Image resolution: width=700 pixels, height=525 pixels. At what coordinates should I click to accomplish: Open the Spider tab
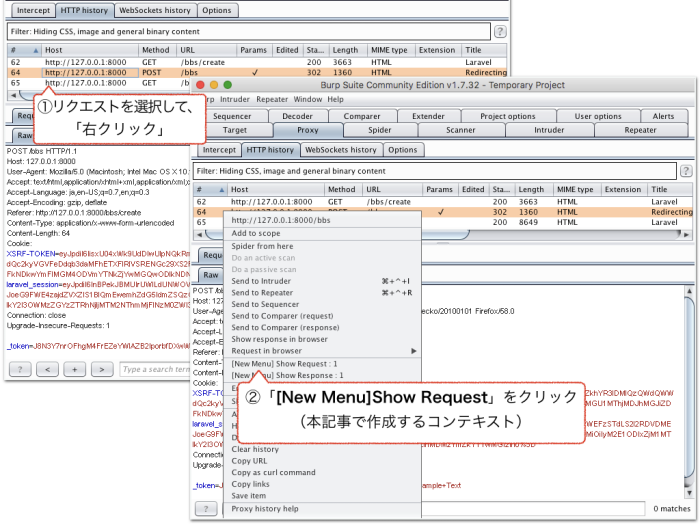(x=379, y=130)
